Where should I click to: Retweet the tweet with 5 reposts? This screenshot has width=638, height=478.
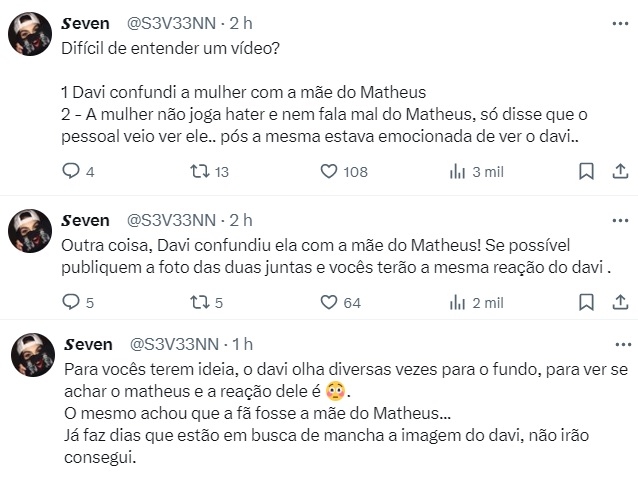coord(199,302)
